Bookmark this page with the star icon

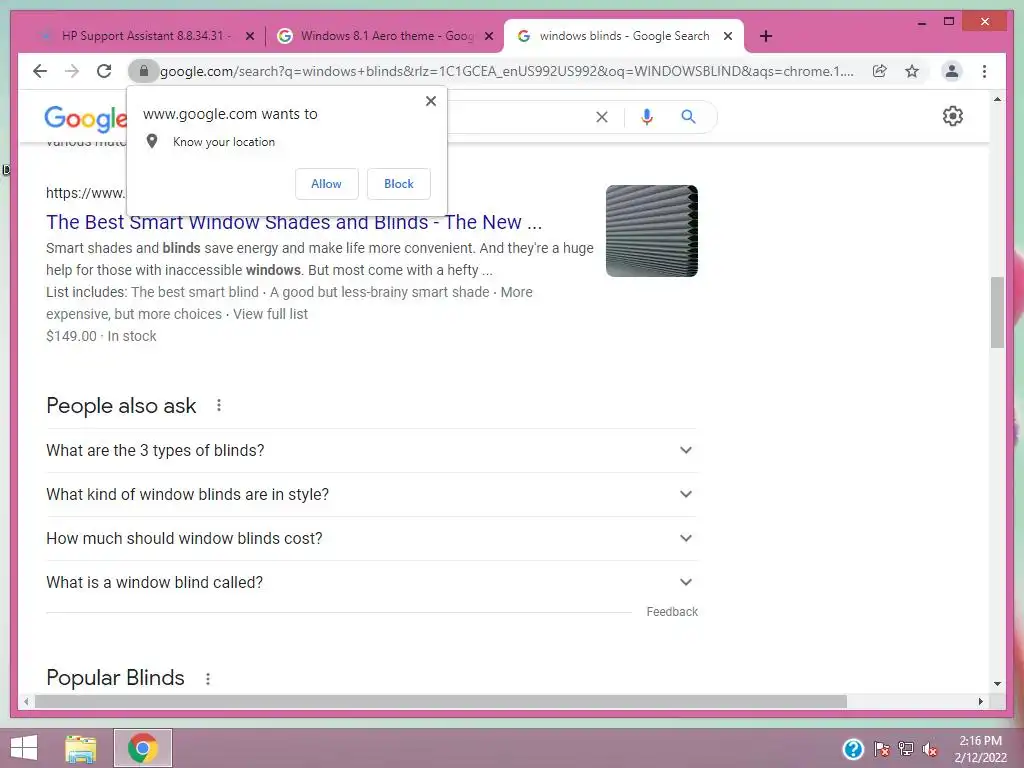(x=912, y=71)
